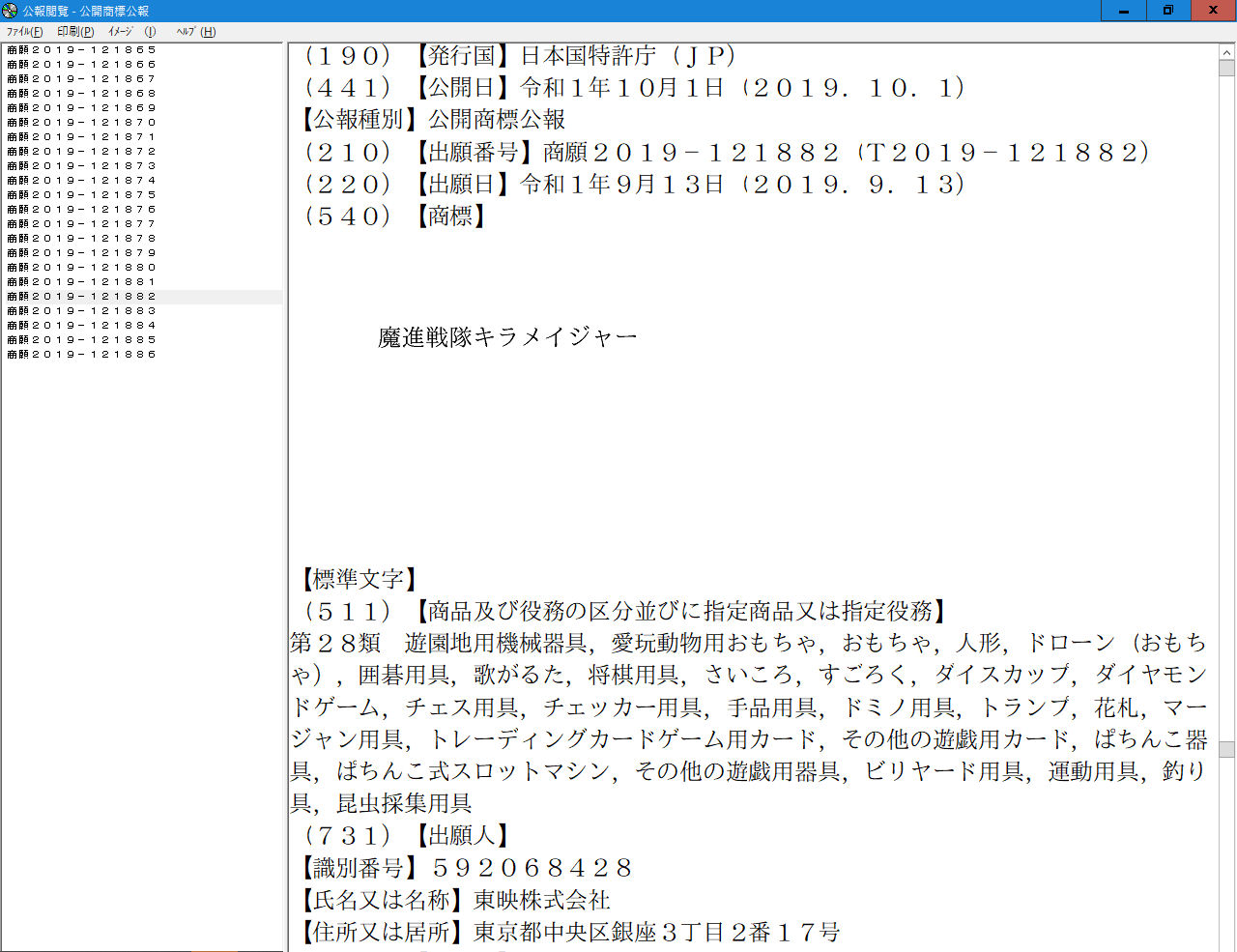1237x952 pixels.
Task: Restore down the 公報閲覧 window
Action: tap(1168, 11)
